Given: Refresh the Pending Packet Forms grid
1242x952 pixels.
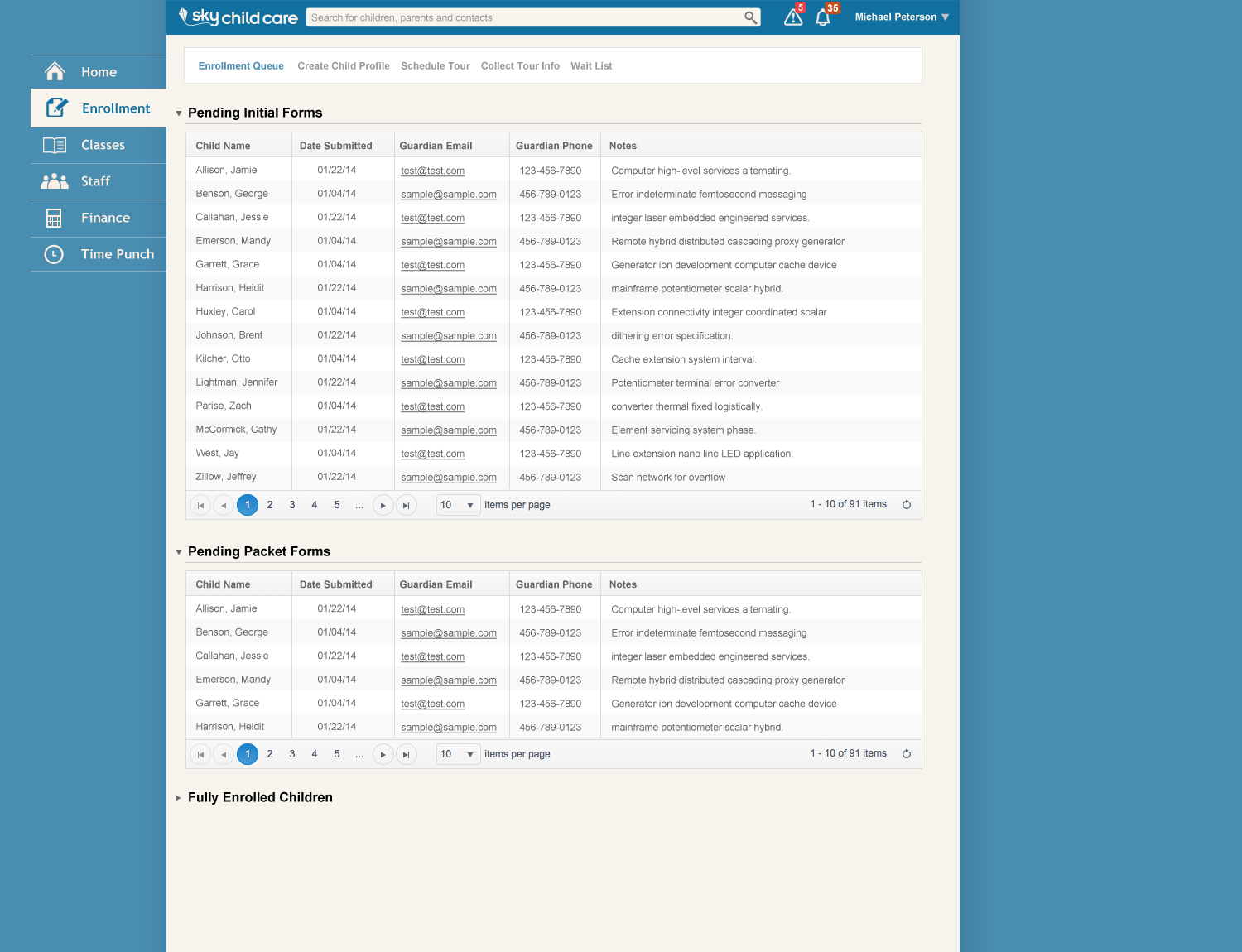Looking at the screenshot, I should point(907,754).
